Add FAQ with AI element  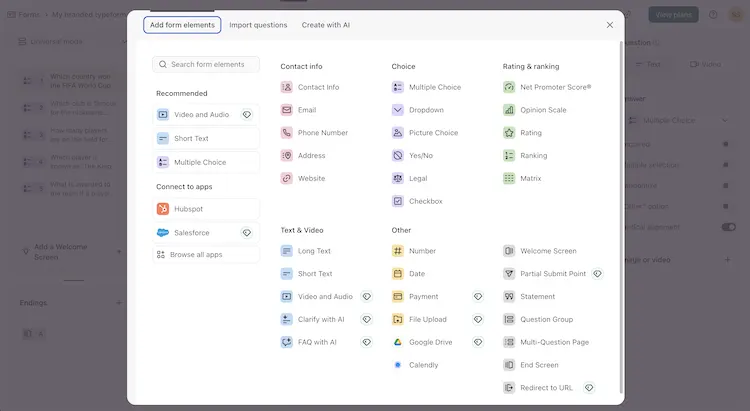tap(309, 342)
